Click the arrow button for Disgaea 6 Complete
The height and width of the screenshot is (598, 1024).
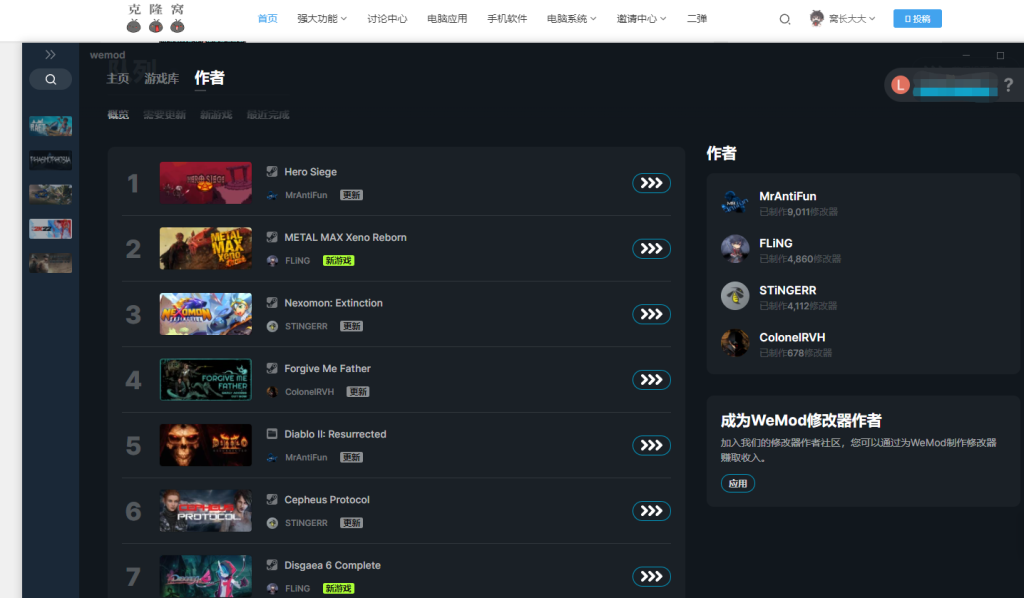pyautogui.click(x=651, y=576)
